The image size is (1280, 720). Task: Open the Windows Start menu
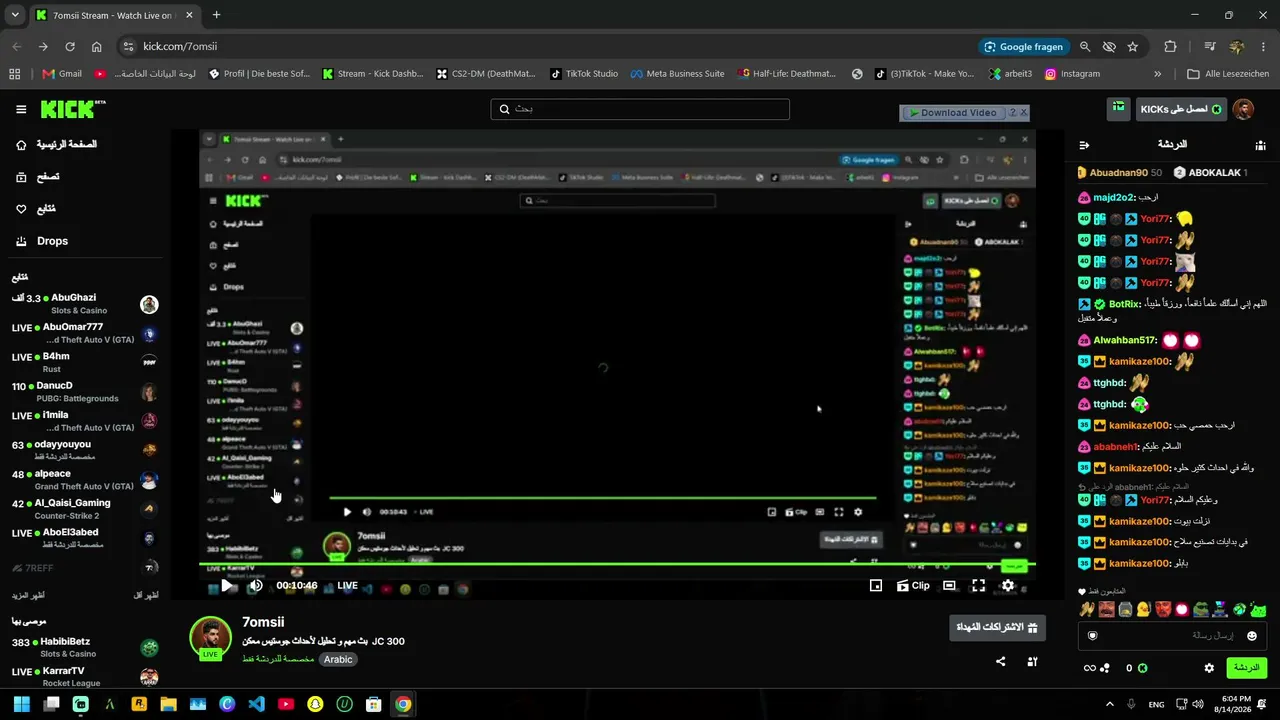pyautogui.click(x=22, y=704)
